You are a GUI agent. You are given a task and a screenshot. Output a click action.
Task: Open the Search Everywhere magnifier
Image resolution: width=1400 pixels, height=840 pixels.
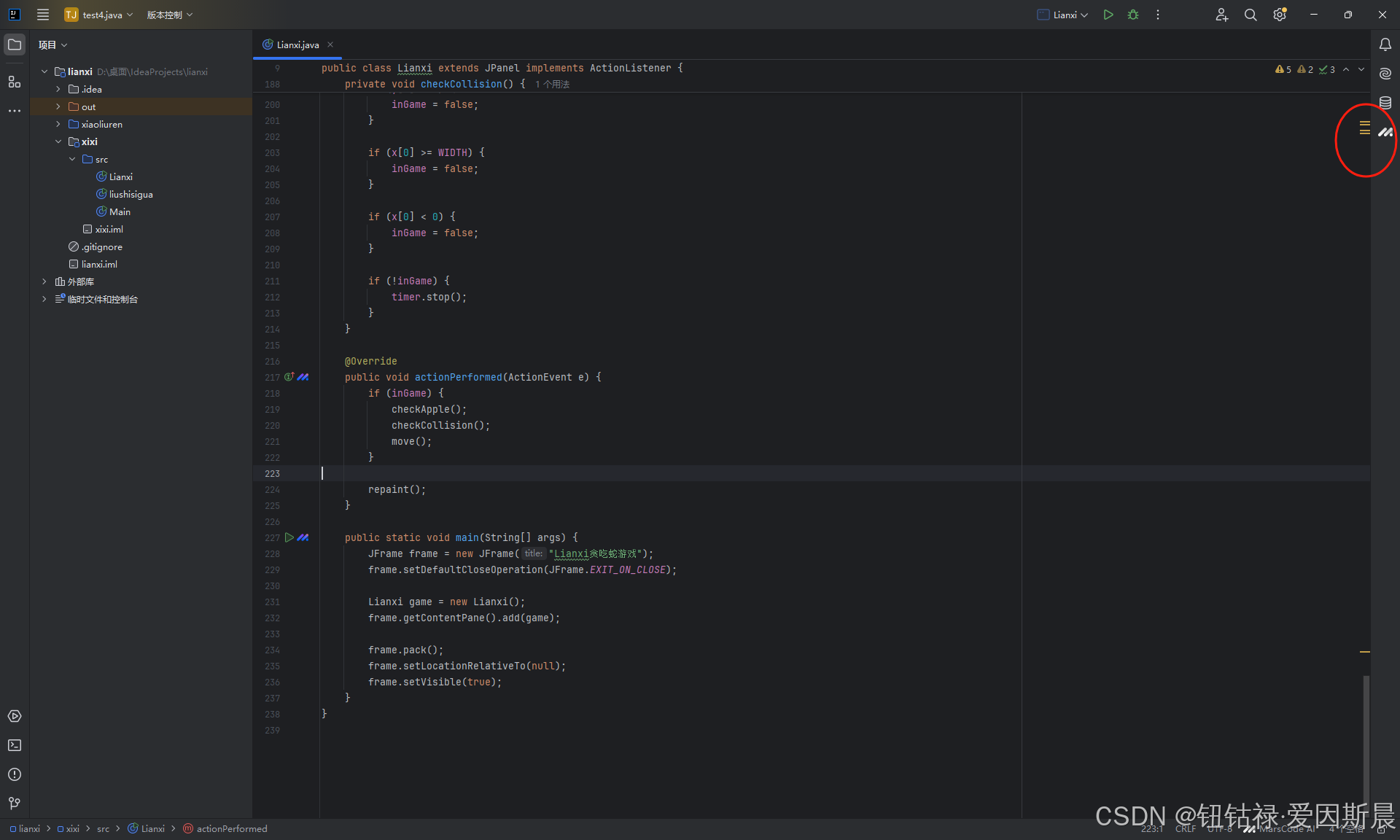[1251, 15]
